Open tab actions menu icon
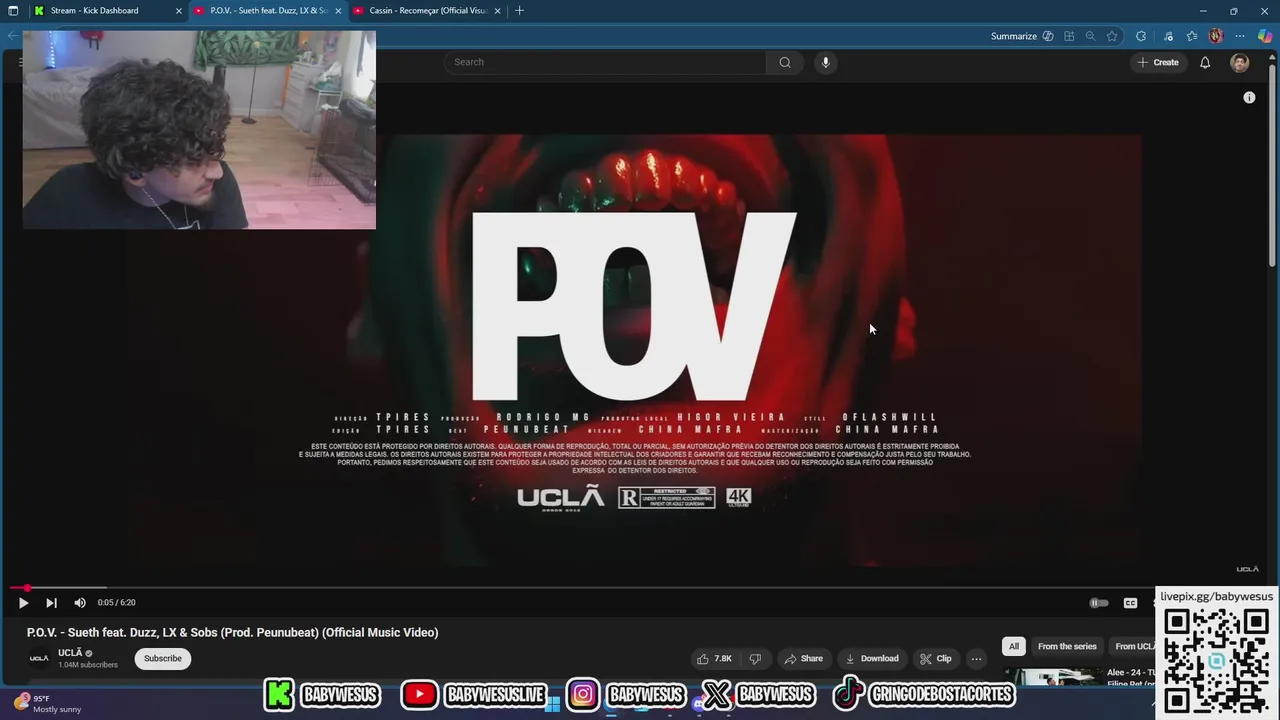 pyautogui.click(x=13, y=10)
